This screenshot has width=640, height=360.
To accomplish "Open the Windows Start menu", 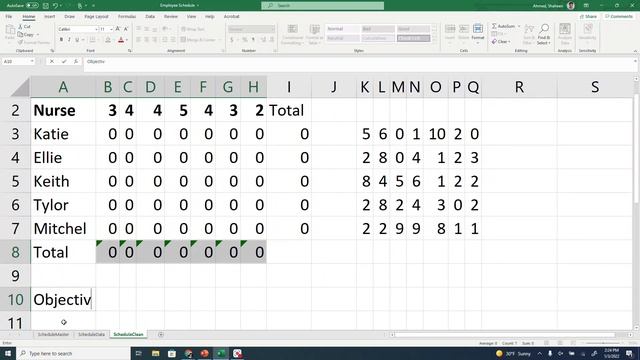I will coord(8,353).
